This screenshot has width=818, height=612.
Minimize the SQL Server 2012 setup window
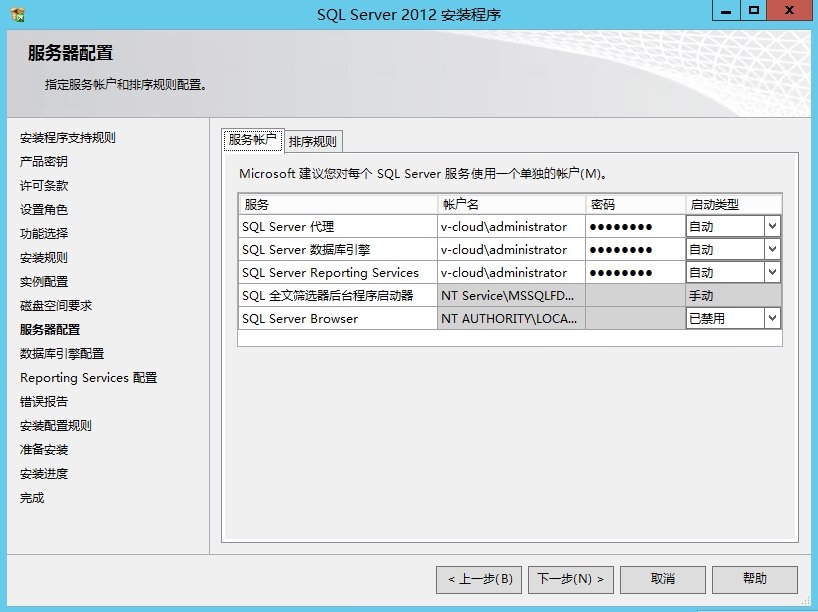[726, 10]
